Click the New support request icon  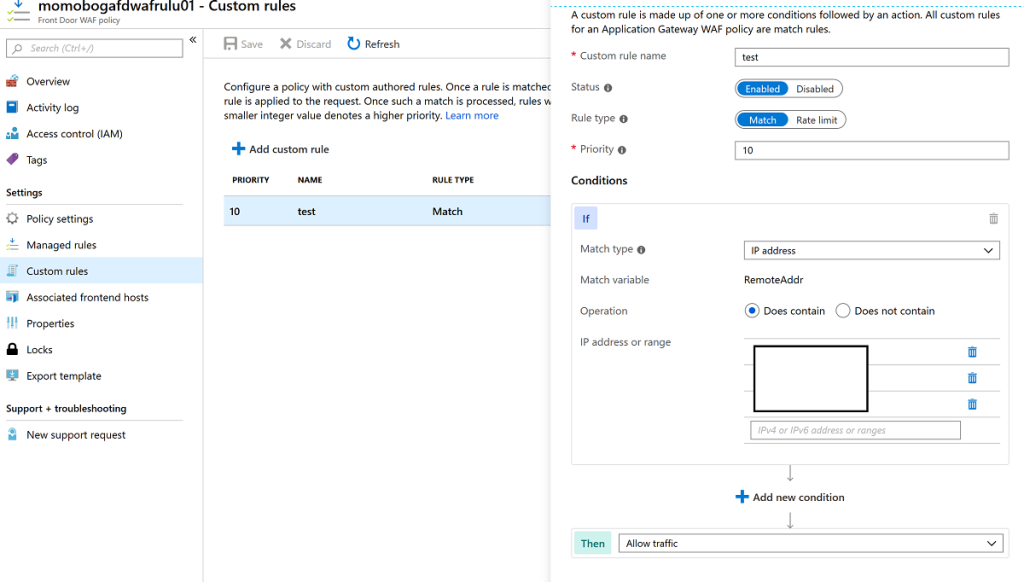coord(12,434)
